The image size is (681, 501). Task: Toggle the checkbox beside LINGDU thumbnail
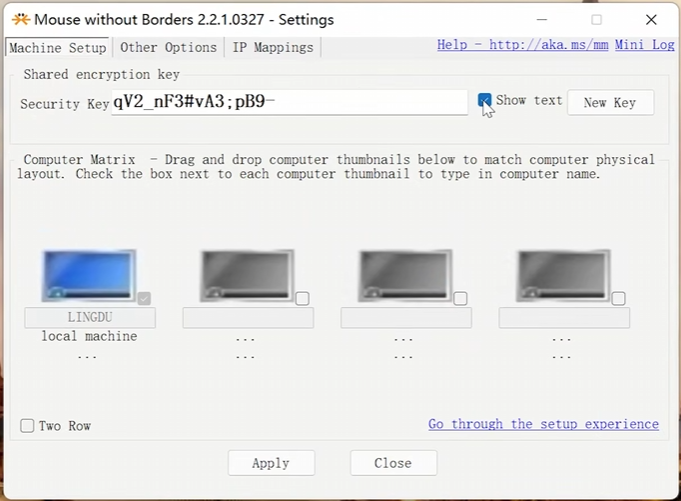click(x=144, y=299)
